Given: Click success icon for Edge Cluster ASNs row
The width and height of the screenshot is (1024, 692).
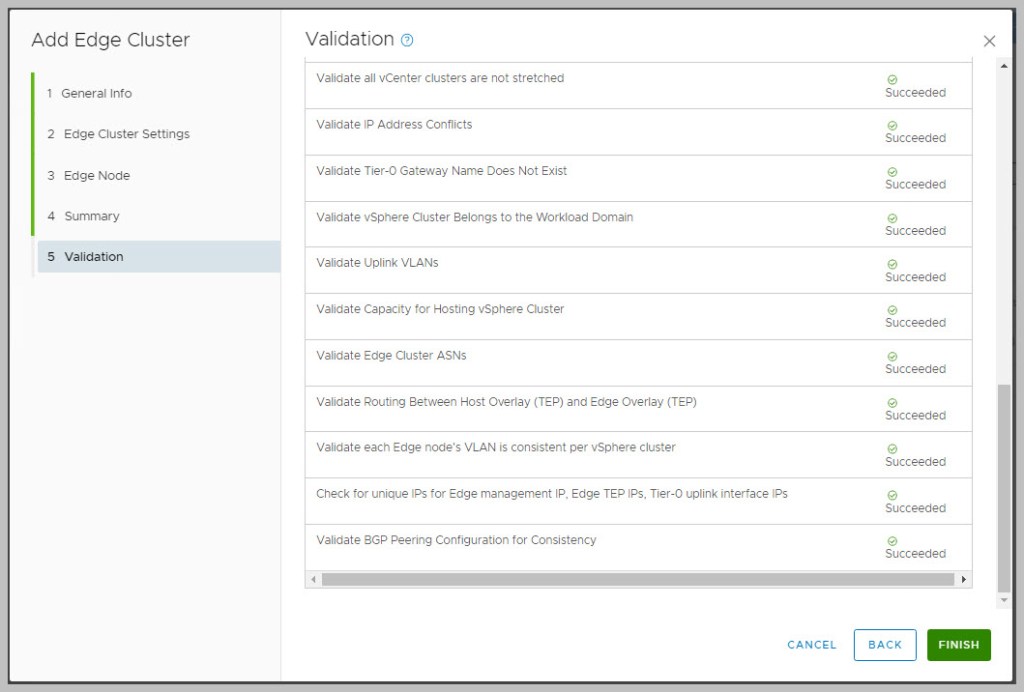Looking at the screenshot, I should 892,357.
